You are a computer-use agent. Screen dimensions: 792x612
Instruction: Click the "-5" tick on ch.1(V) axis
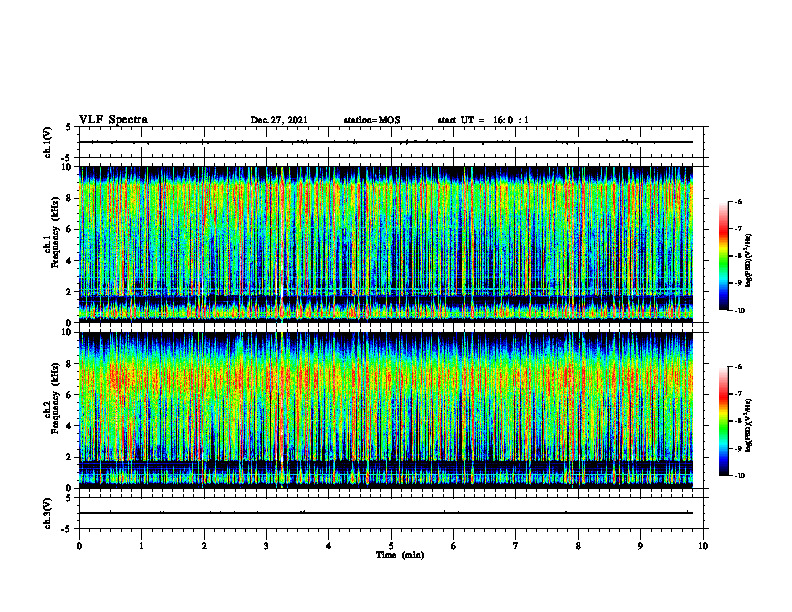[67, 158]
